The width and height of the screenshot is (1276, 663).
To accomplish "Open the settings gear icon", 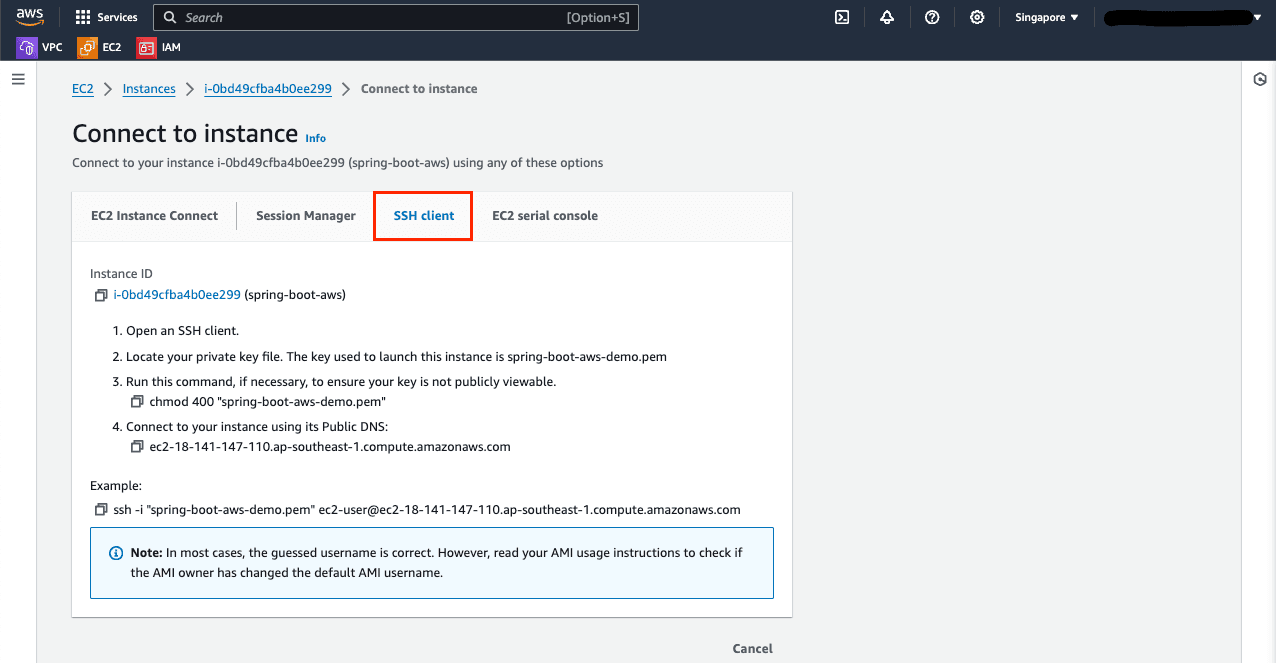I will point(977,17).
